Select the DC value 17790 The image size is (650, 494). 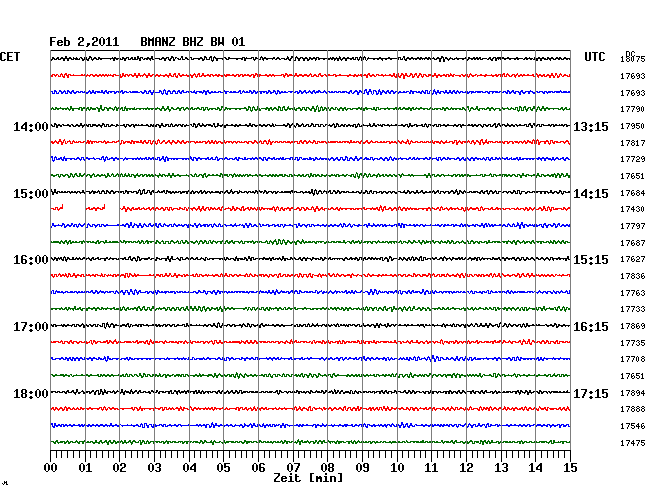[633, 109]
